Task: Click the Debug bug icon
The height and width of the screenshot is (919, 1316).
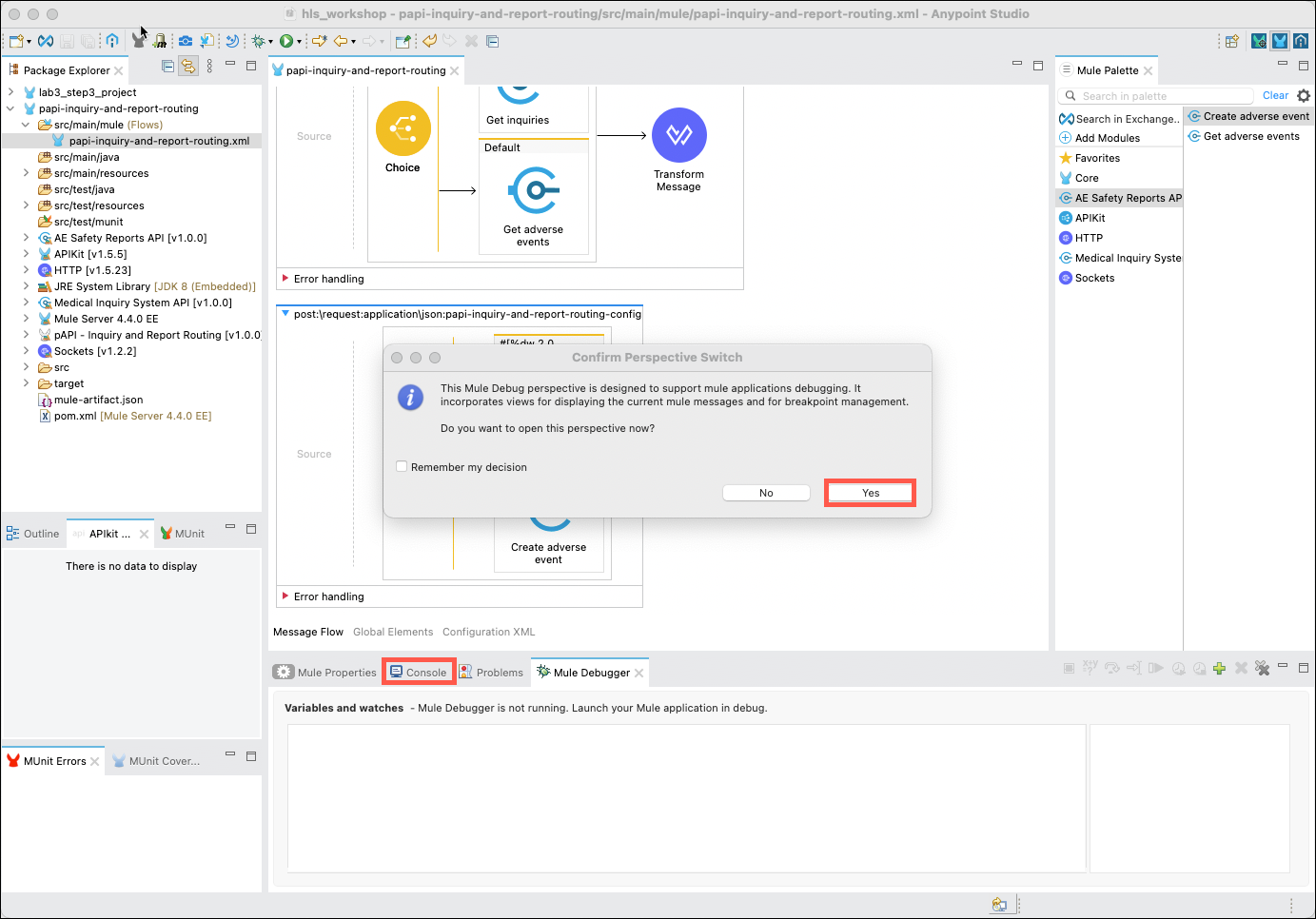Action: [x=258, y=41]
